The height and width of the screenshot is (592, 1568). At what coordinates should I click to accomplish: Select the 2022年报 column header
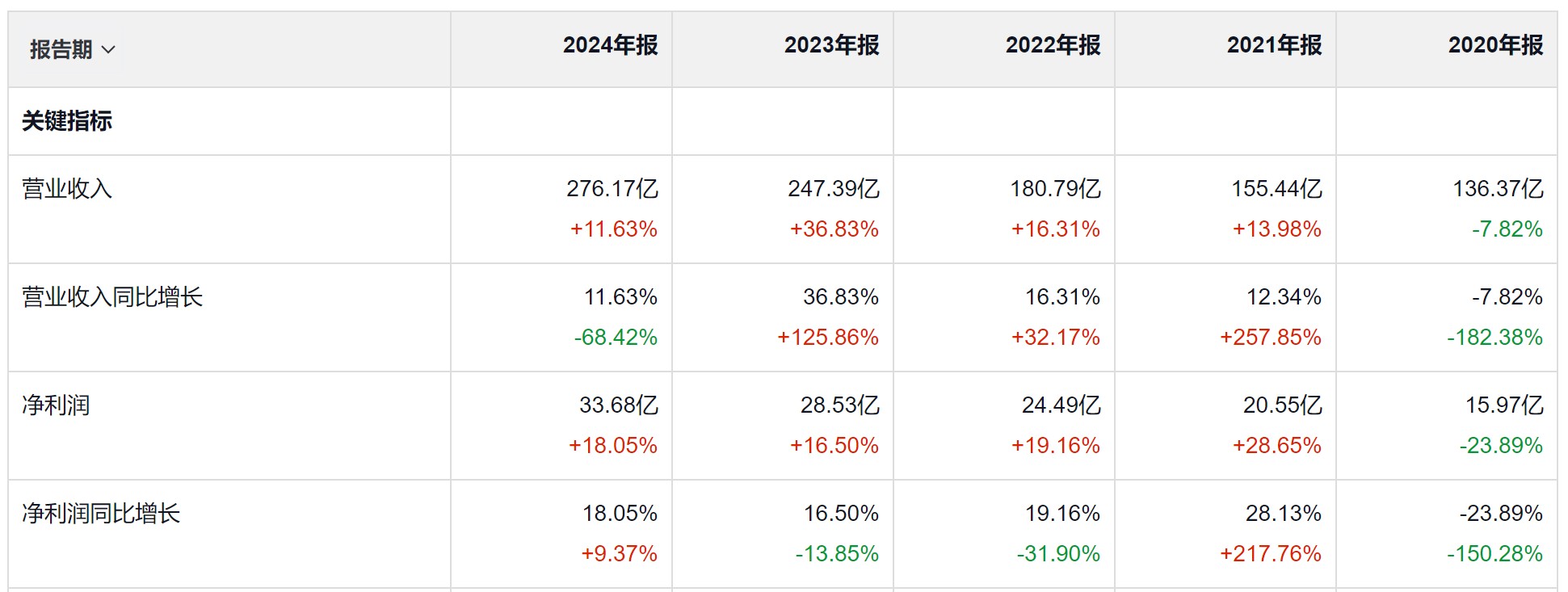tap(1053, 45)
